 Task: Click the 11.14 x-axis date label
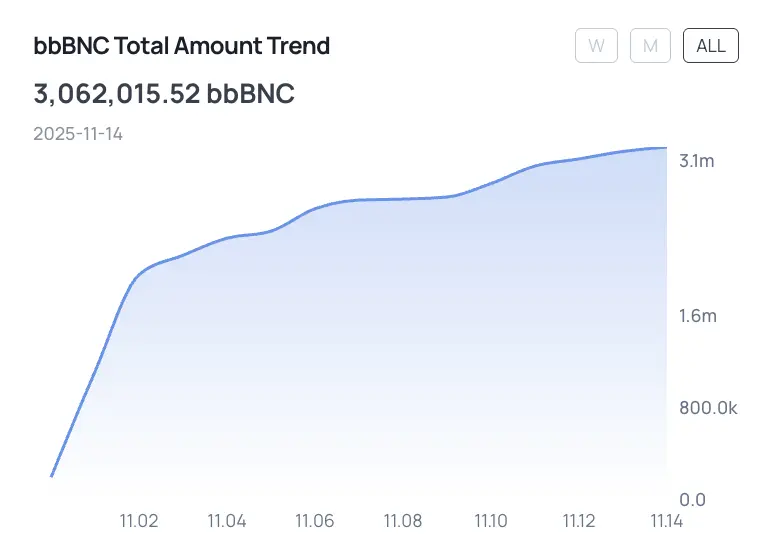click(x=666, y=521)
